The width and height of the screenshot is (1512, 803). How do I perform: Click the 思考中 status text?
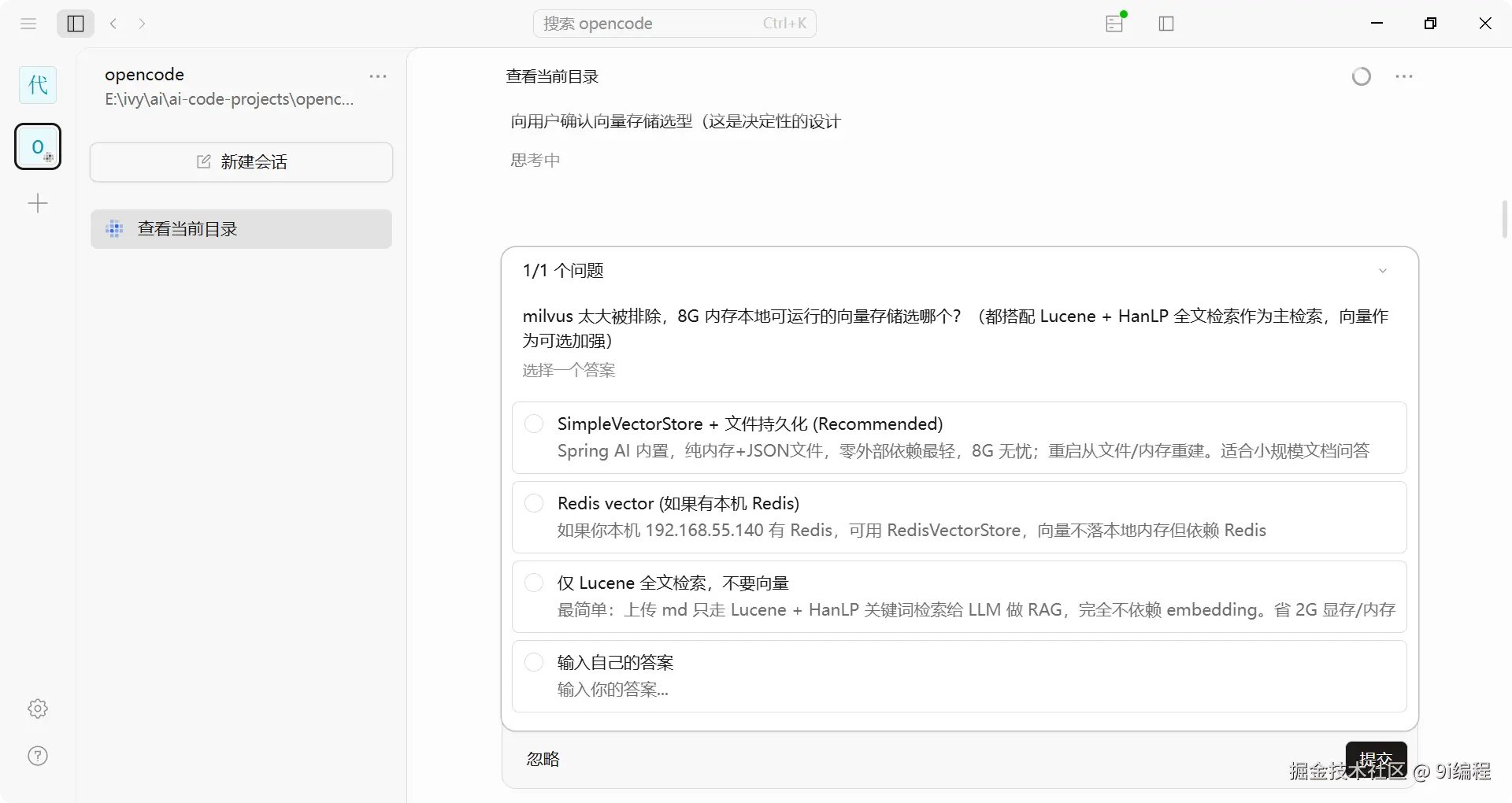point(535,161)
